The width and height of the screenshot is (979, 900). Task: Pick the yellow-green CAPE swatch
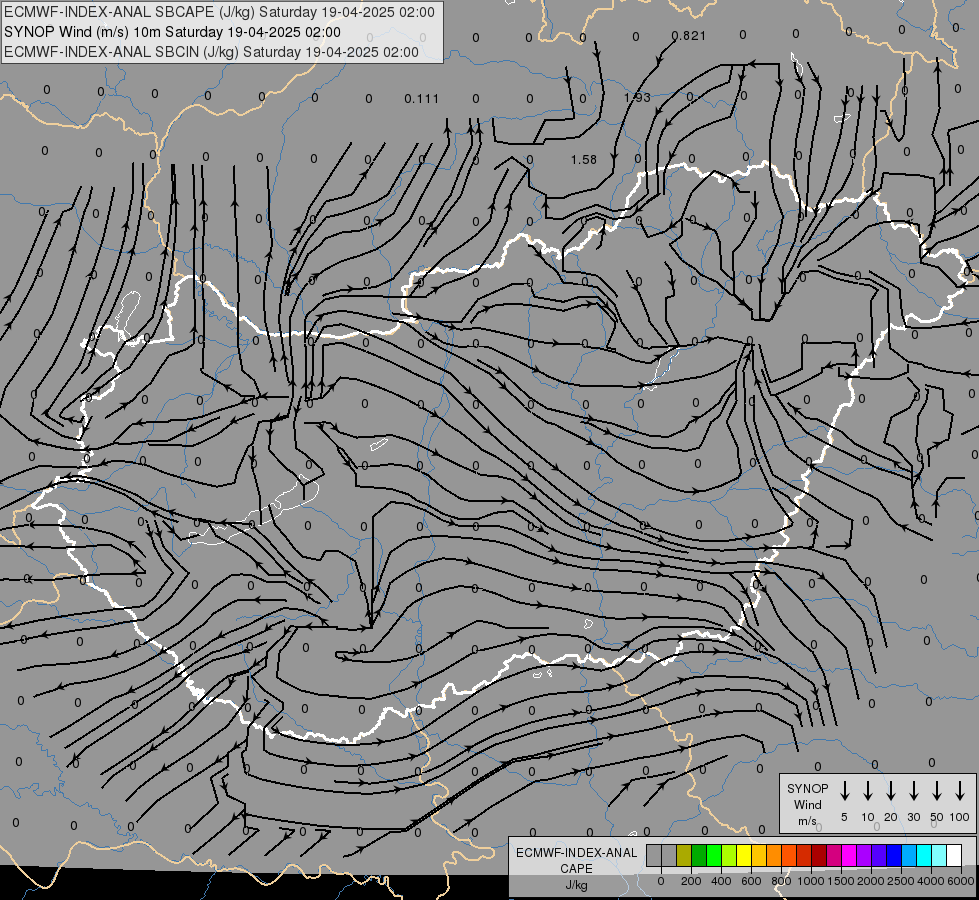(729, 855)
